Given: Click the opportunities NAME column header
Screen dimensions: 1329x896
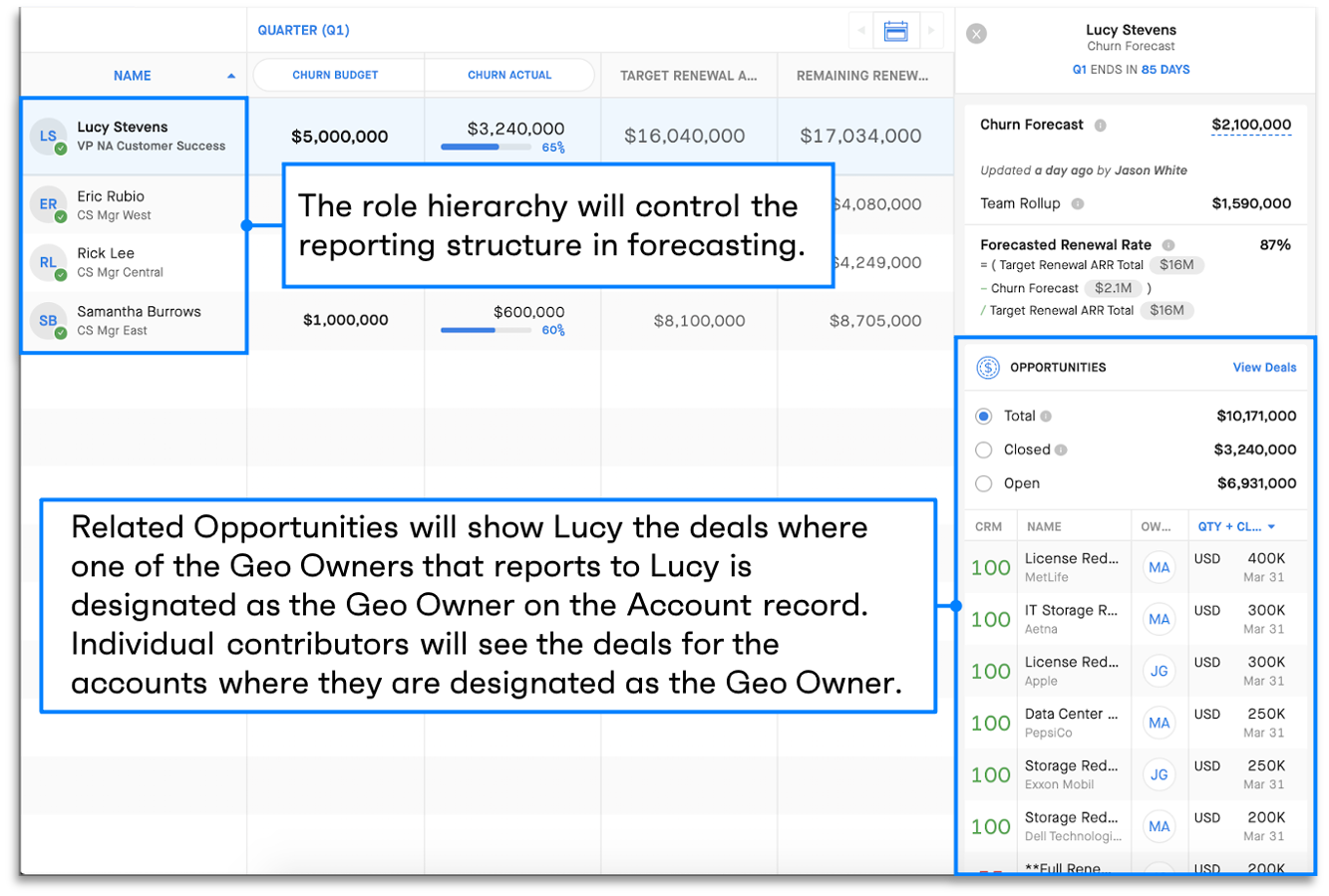Looking at the screenshot, I should (1044, 527).
